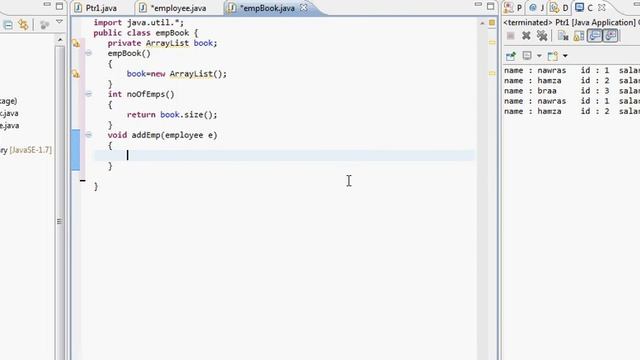Jump to first yellow overview ruler warning

(492, 42)
